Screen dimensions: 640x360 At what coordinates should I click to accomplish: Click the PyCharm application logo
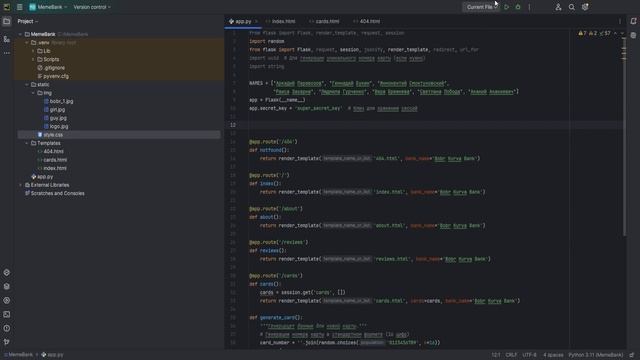(x=7, y=7)
